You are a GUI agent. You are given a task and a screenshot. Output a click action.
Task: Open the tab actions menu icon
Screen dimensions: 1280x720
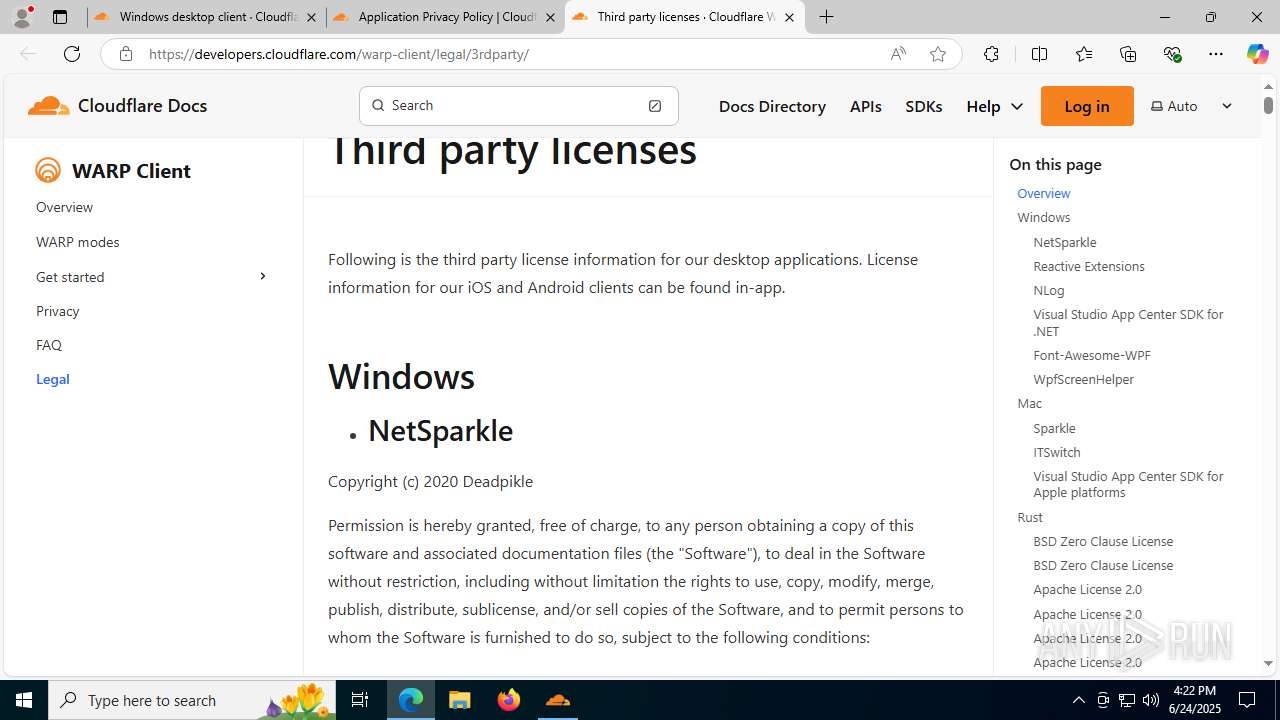tap(60, 17)
